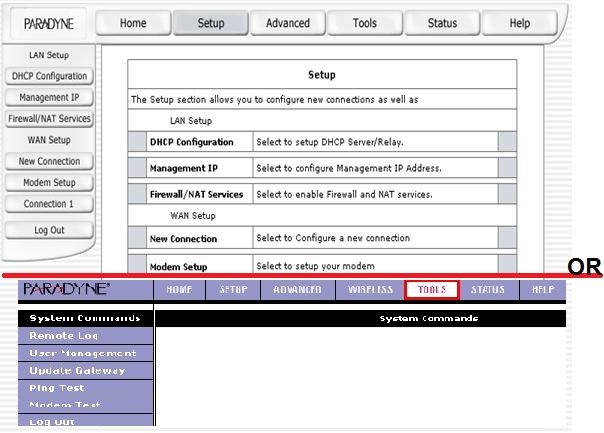Image resolution: width=604 pixels, height=433 pixels.
Task: Open STATUS tab in purple interface
Action: tap(488, 290)
